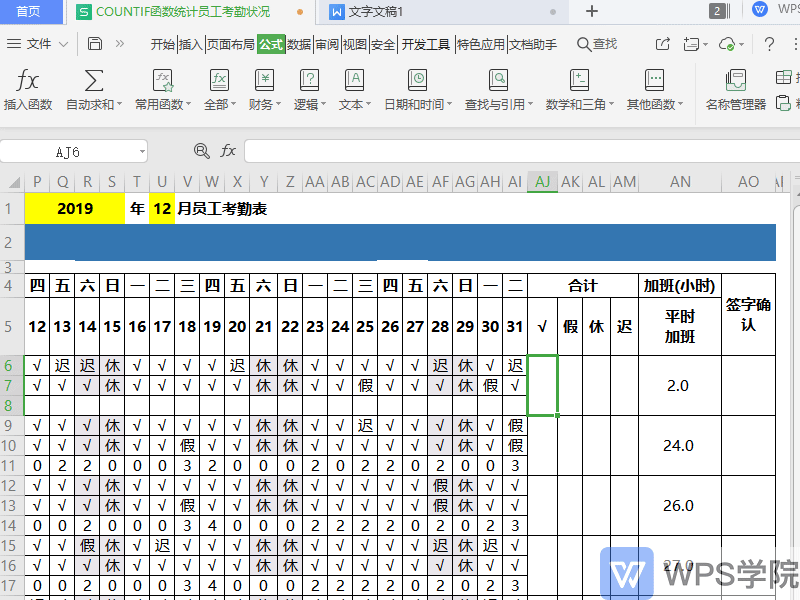
Task: Open the Security (安全) ribbon tab
Action: pyautogui.click(x=383, y=44)
